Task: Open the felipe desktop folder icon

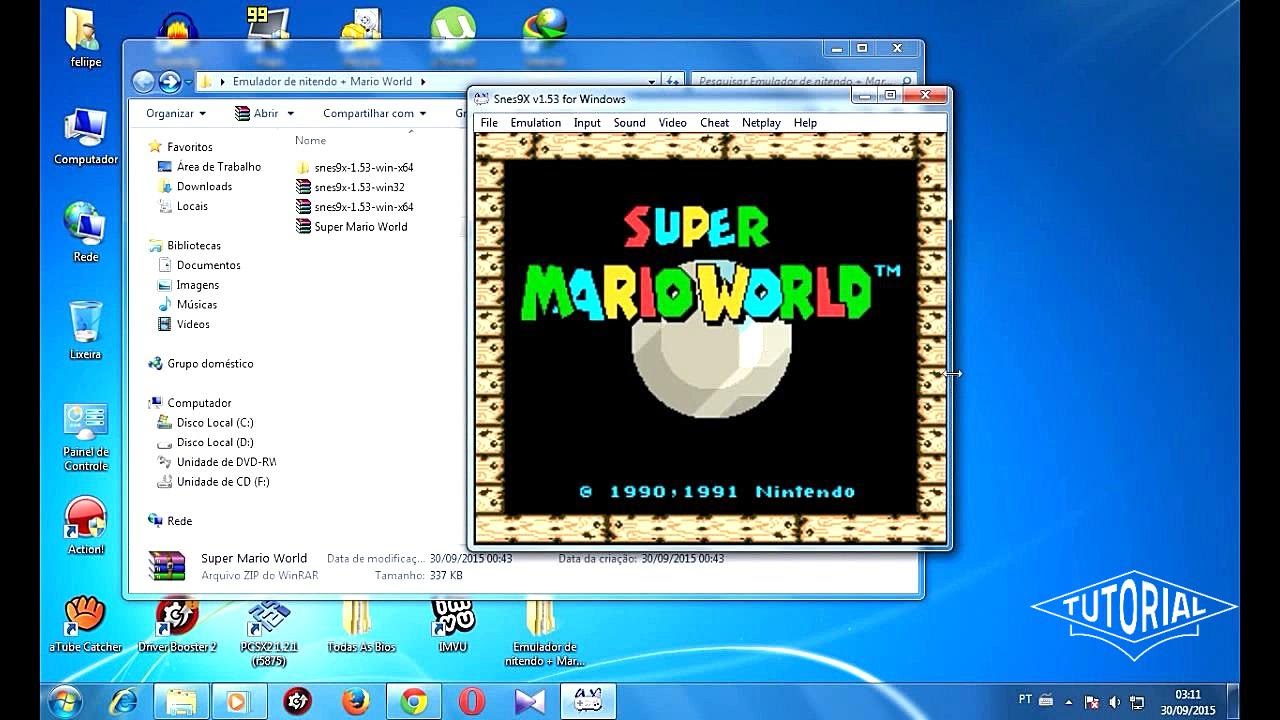Action: coord(86,38)
